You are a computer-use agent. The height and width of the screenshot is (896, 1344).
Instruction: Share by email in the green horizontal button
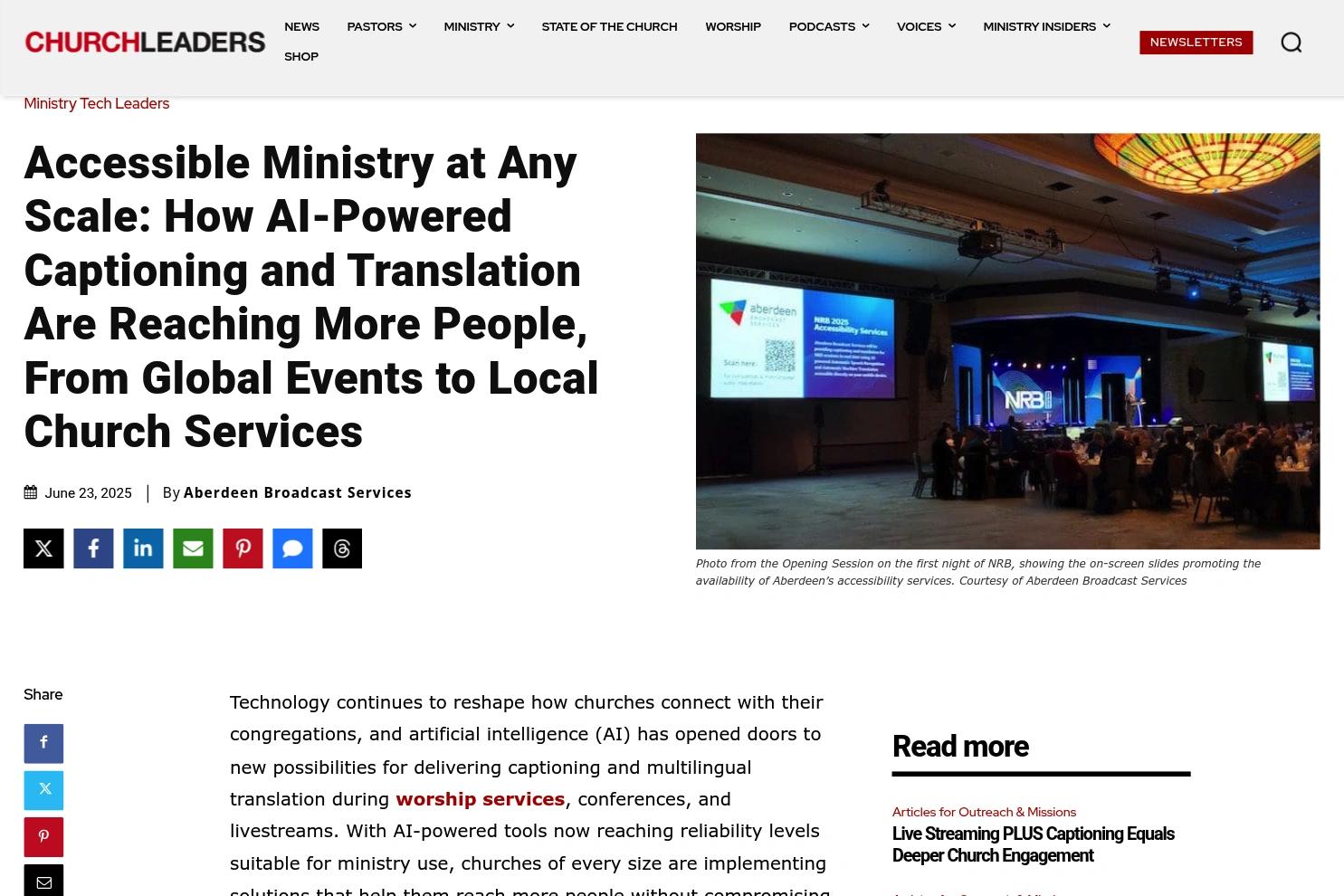click(x=193, y=548)
